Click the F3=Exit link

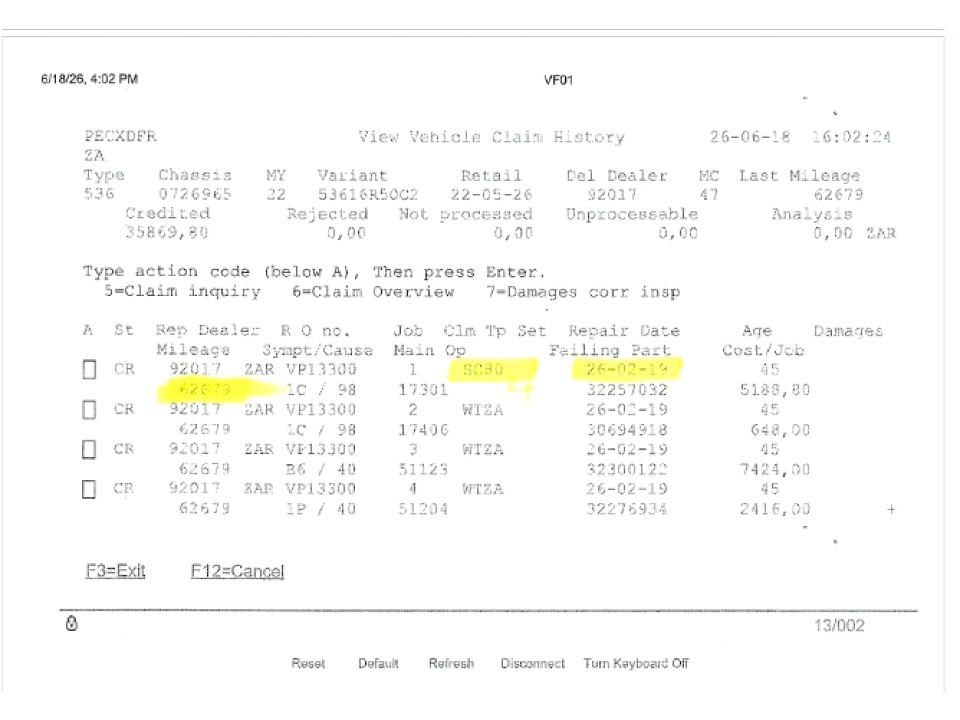click(x=115, y=571)
